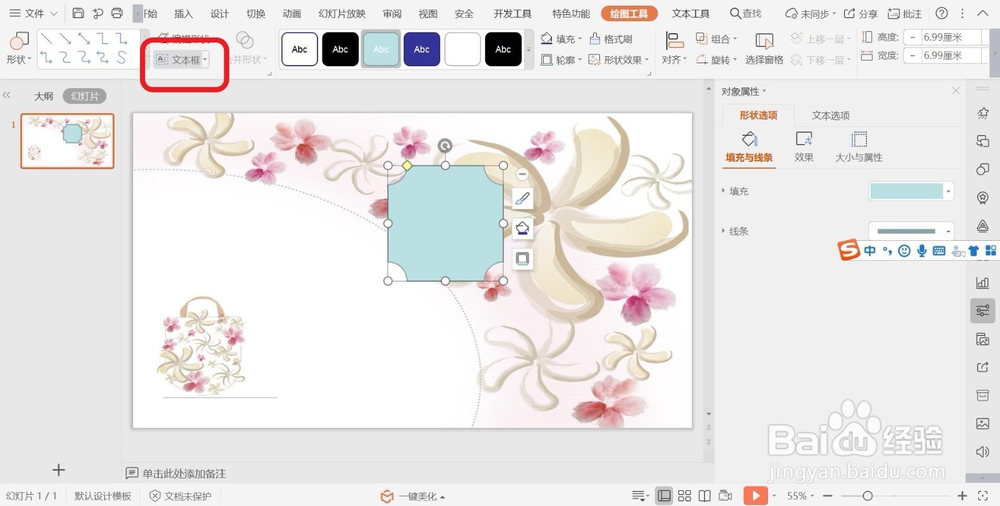Switch to the 插入 ribbon tab
The image size is (1000, 506).
183,14
